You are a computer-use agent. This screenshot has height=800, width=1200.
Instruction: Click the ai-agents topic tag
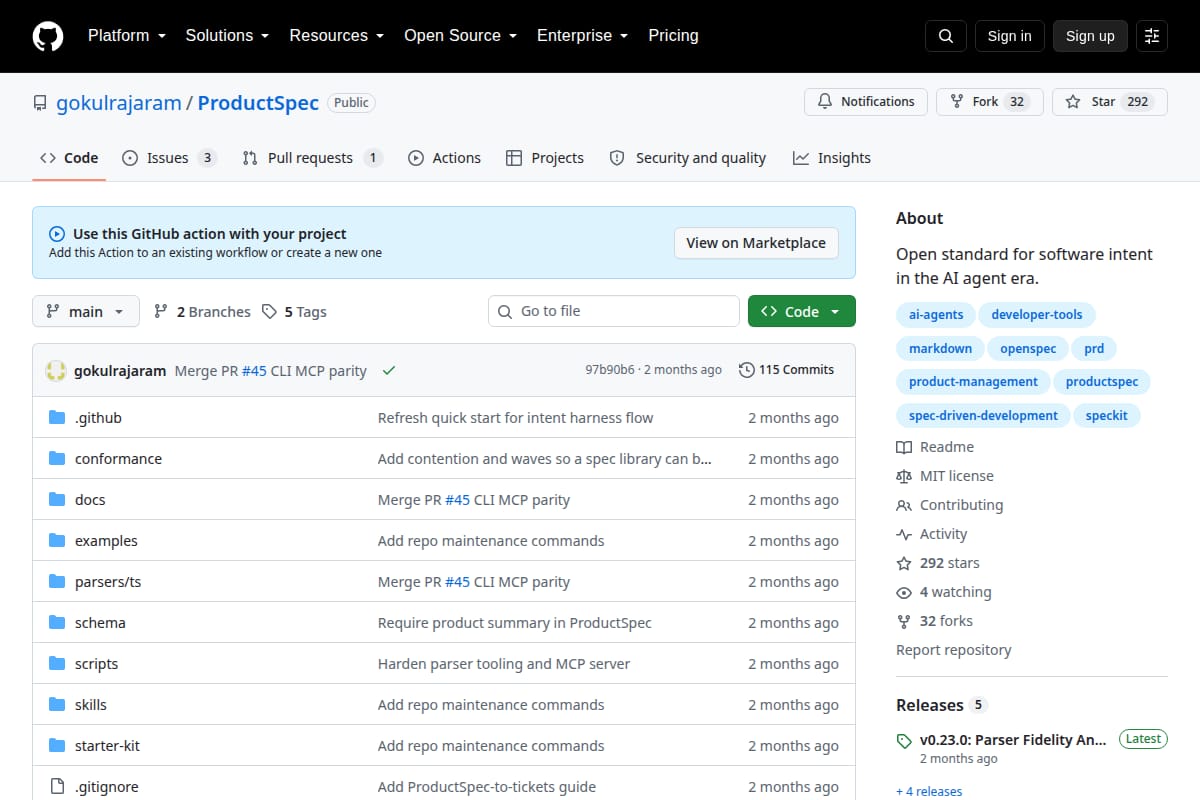click(936, 315)
